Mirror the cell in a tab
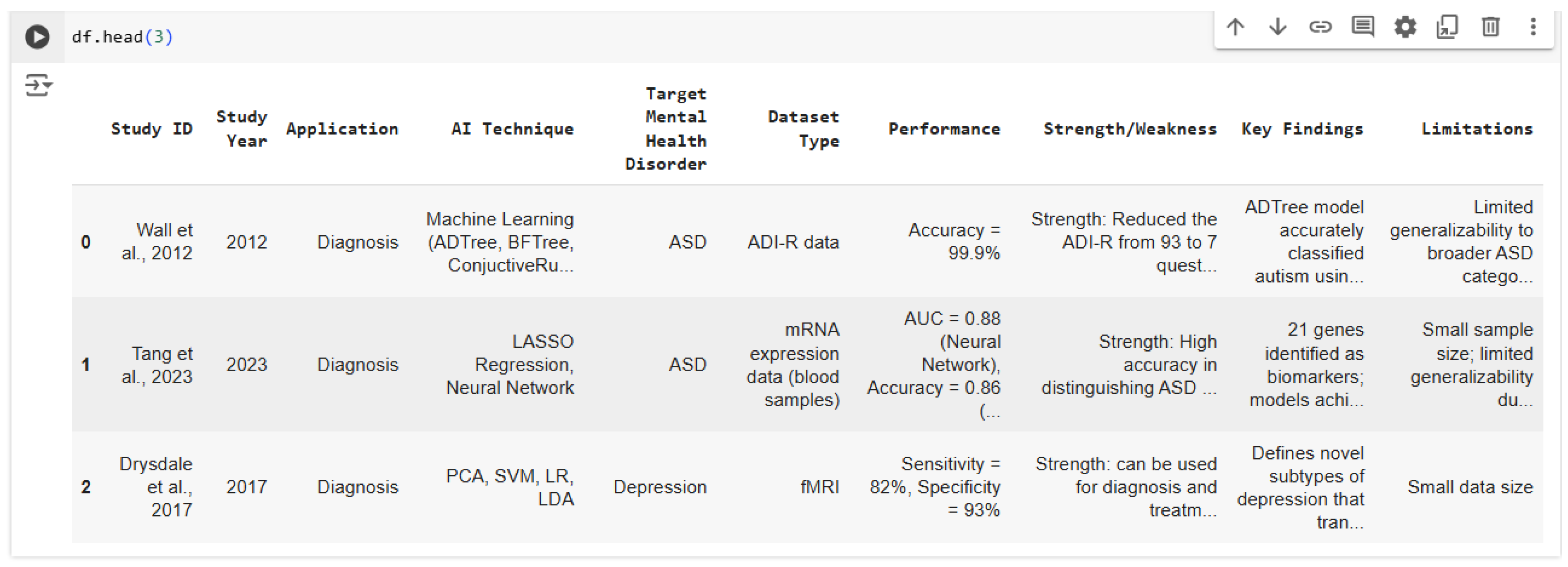 click(1447, 27)
